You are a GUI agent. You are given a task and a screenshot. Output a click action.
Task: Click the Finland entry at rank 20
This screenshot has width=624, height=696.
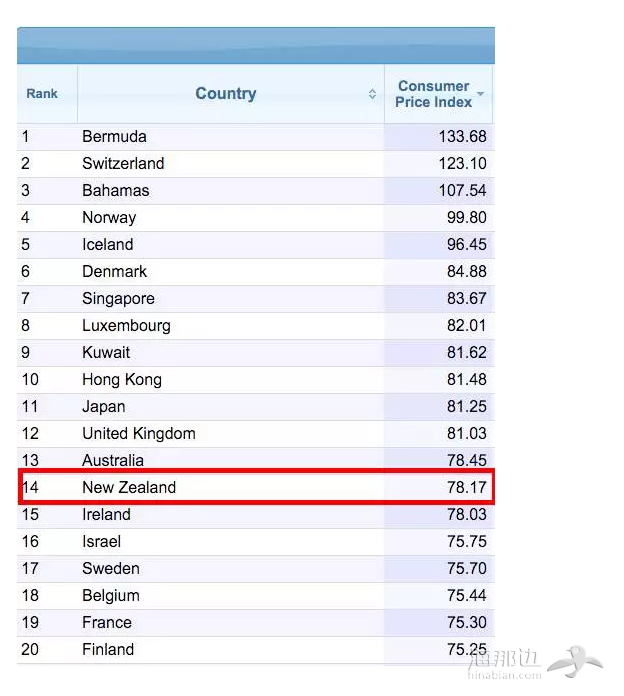(x=108, y=649)
